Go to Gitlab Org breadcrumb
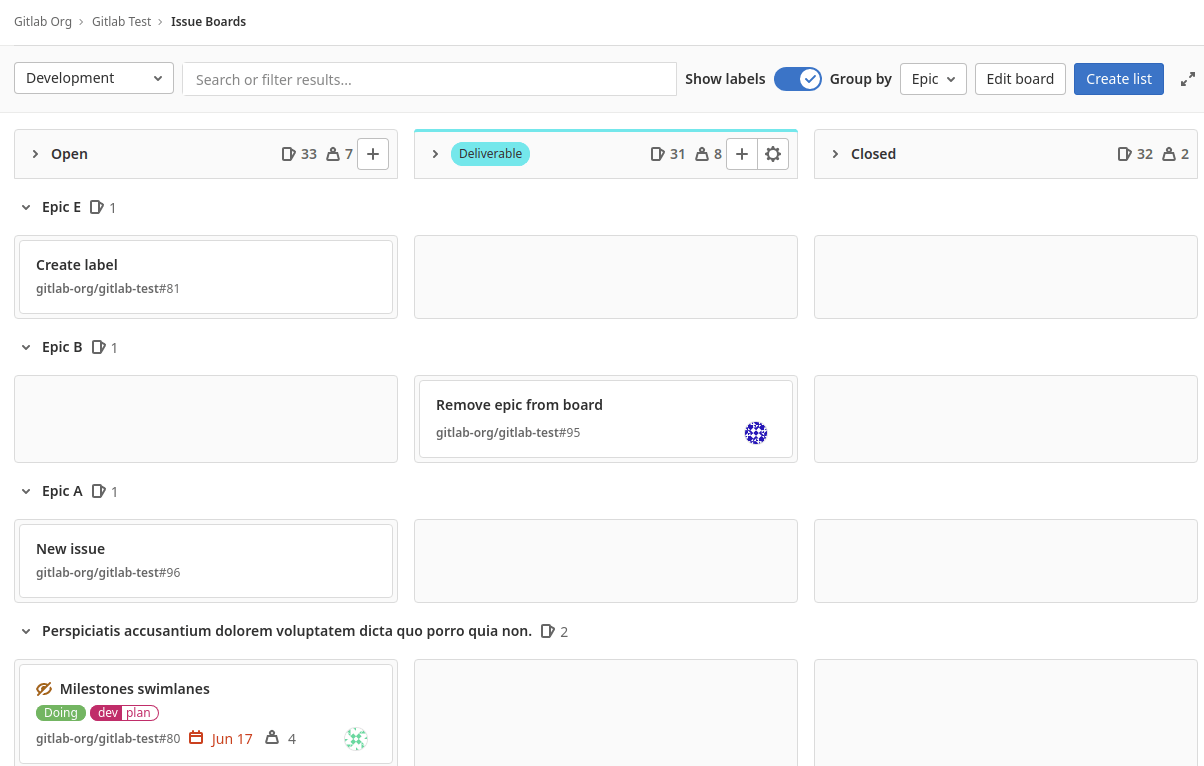This screenshot has width=1204, height=766. coord(43,21)
